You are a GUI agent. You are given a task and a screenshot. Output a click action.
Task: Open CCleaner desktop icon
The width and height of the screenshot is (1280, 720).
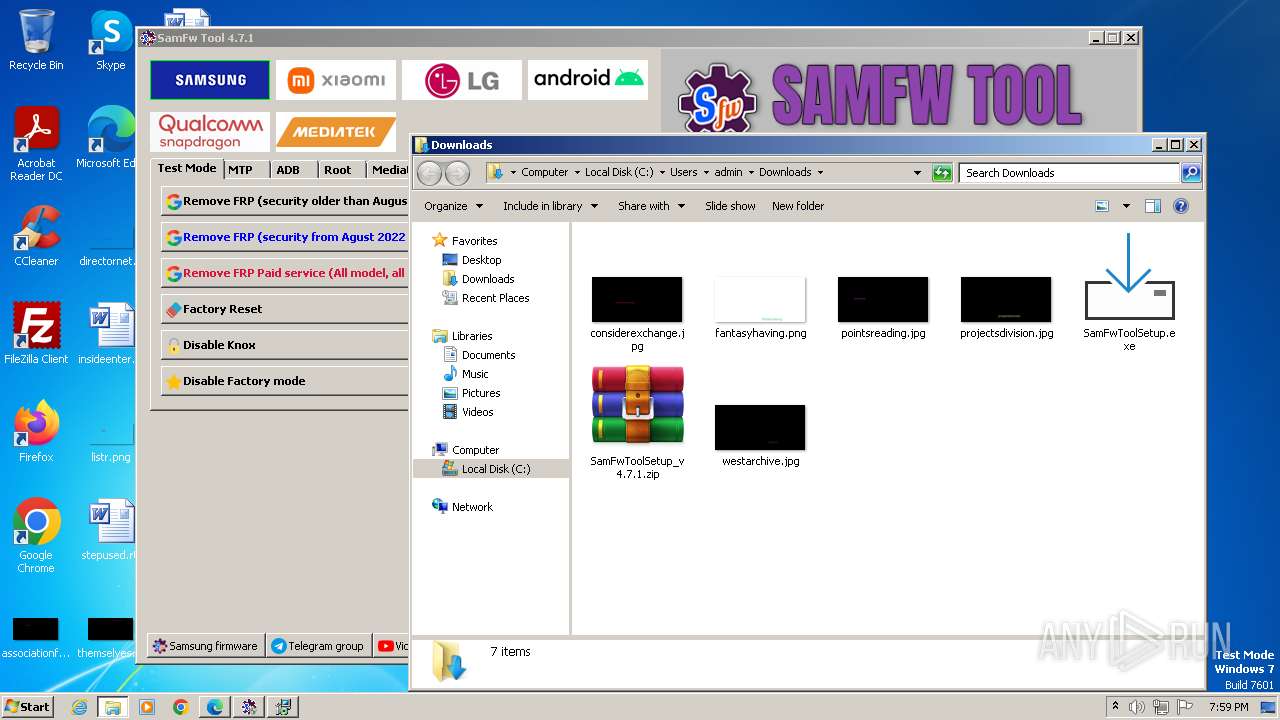point(36,236)
